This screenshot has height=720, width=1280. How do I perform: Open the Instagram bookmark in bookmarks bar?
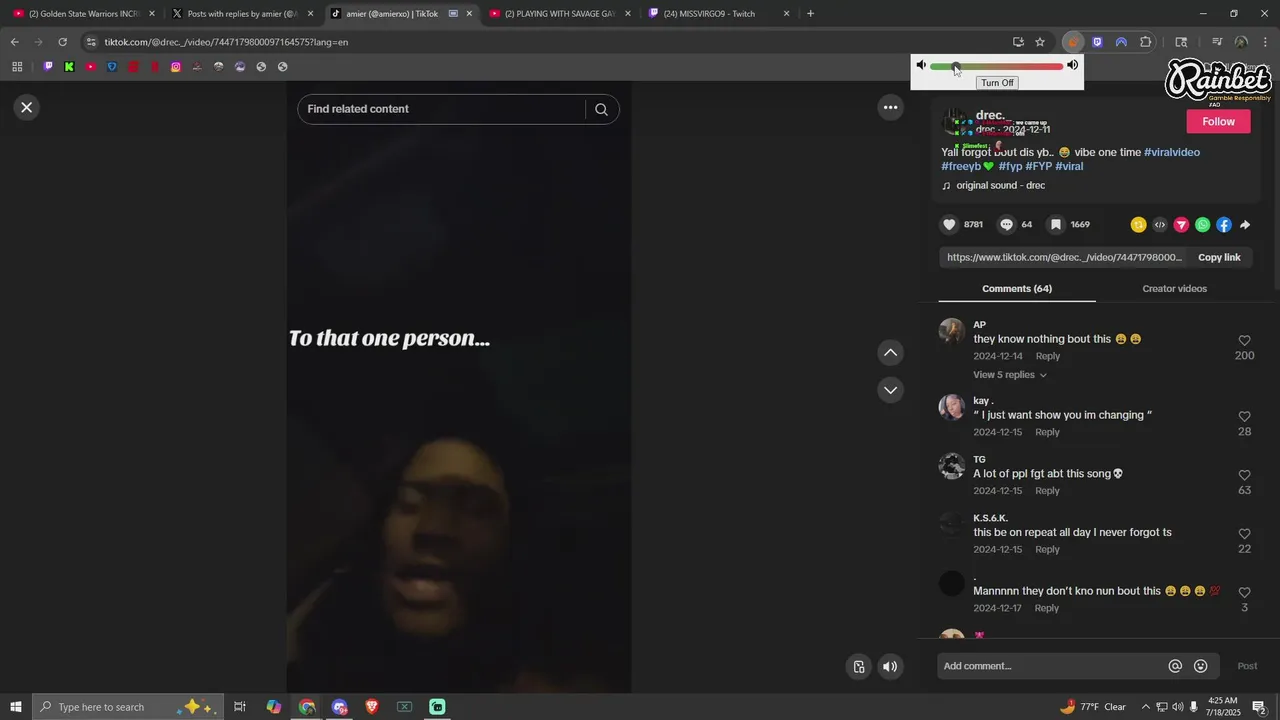coord(176,67)
